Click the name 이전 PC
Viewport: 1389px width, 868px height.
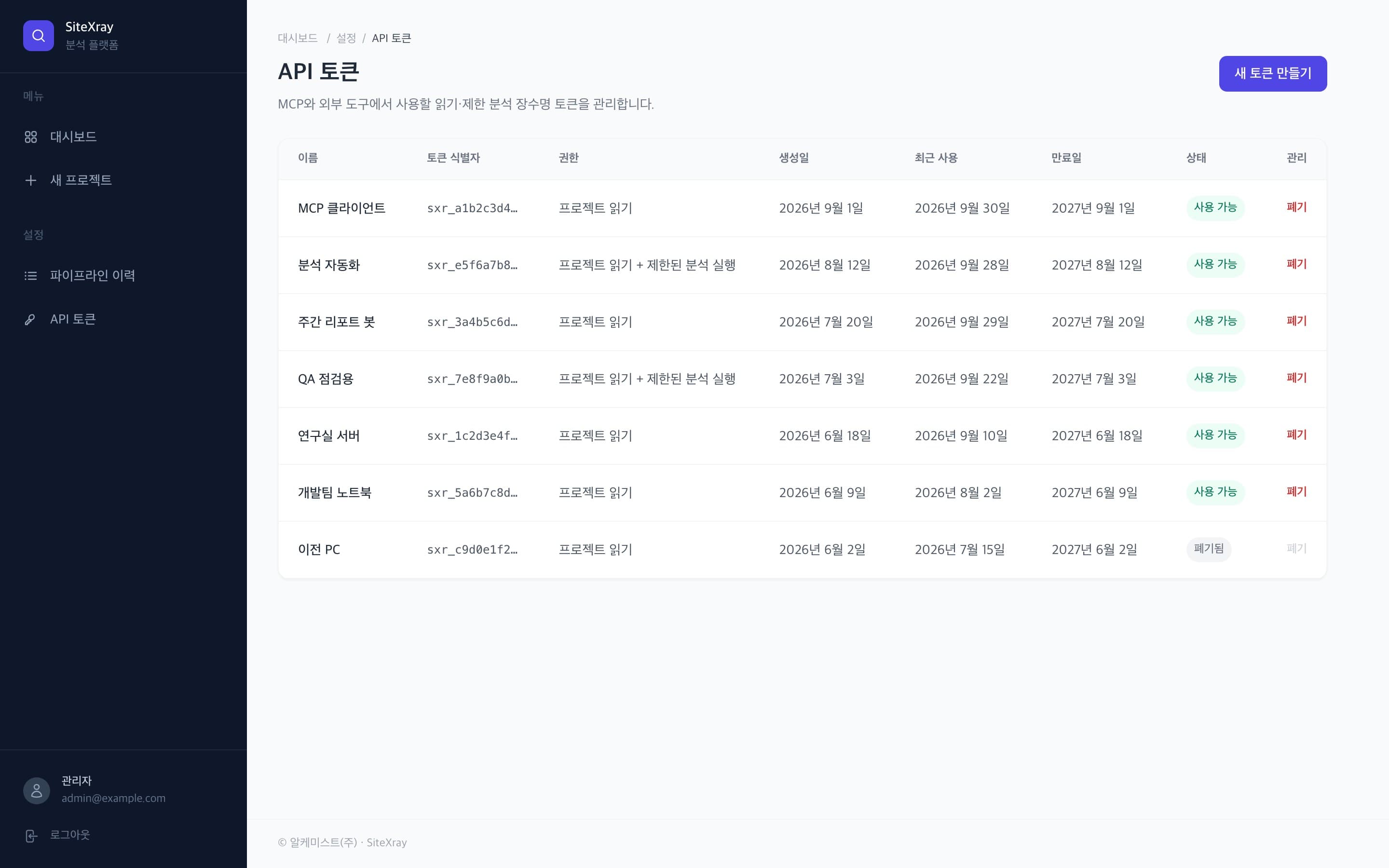pos(318,549)
